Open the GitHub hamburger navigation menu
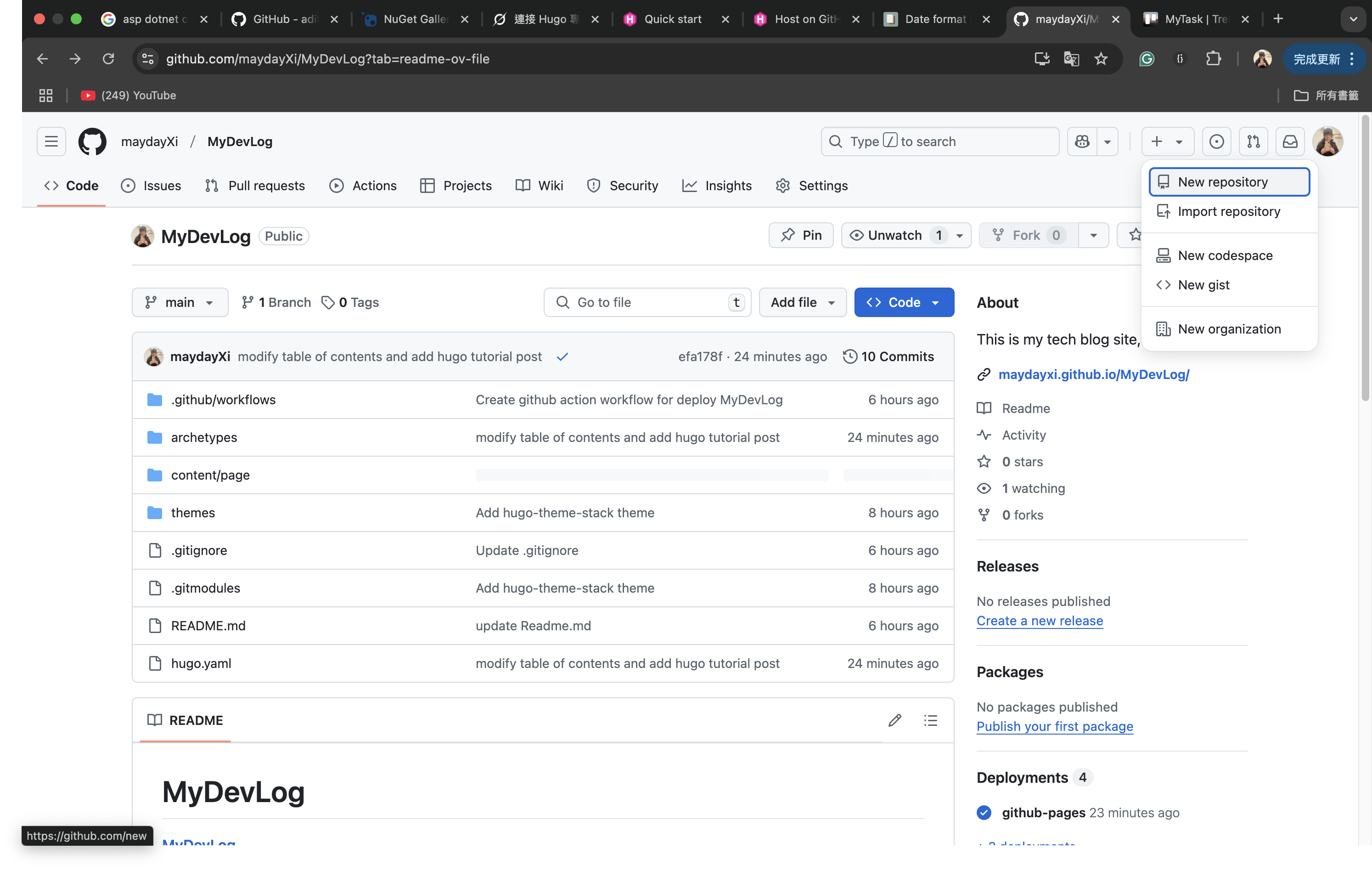The height and width of the screenshot is (871, 1372). (x=51, y=141)
